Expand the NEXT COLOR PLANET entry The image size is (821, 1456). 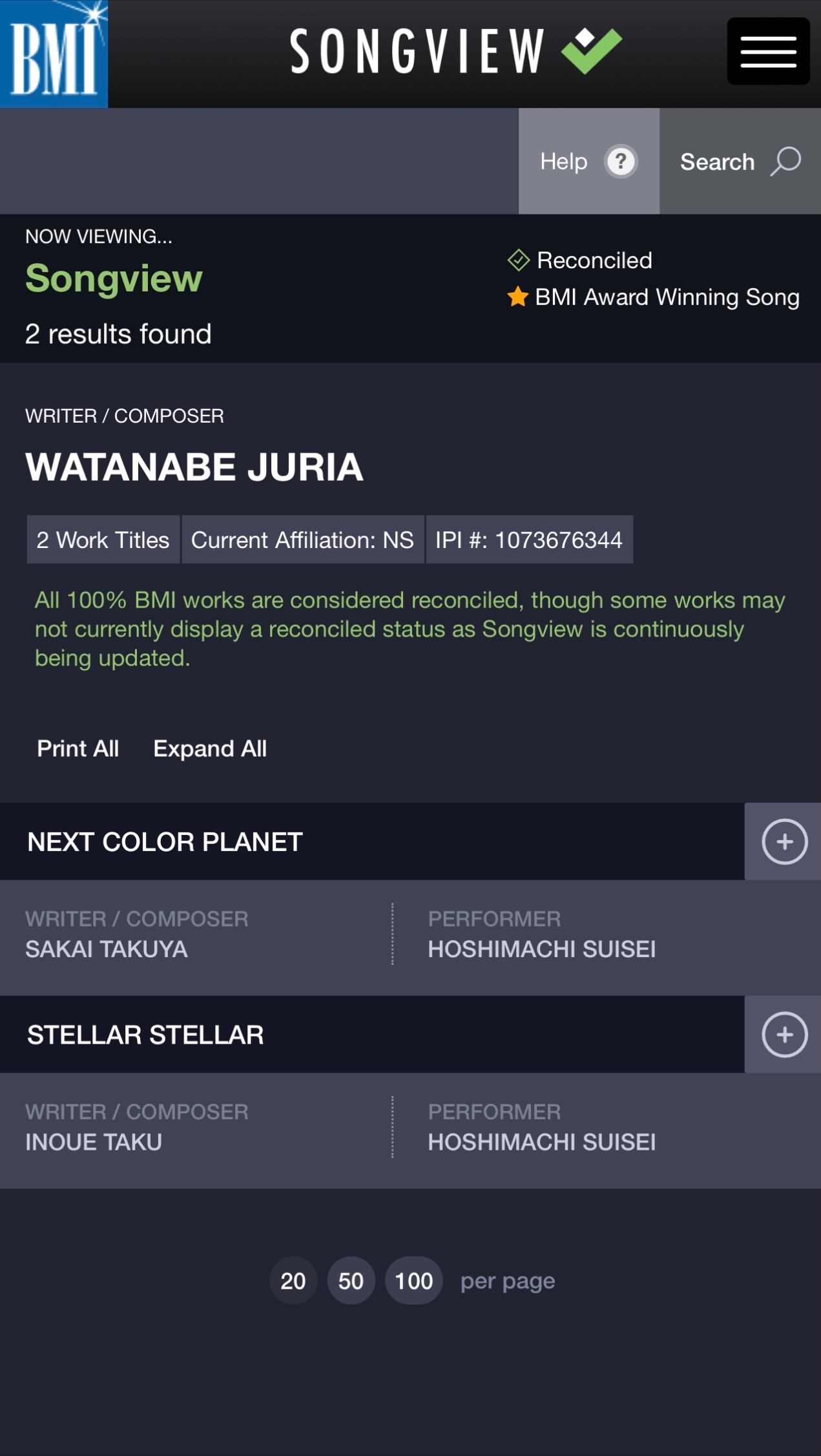[x=784, y=841]
